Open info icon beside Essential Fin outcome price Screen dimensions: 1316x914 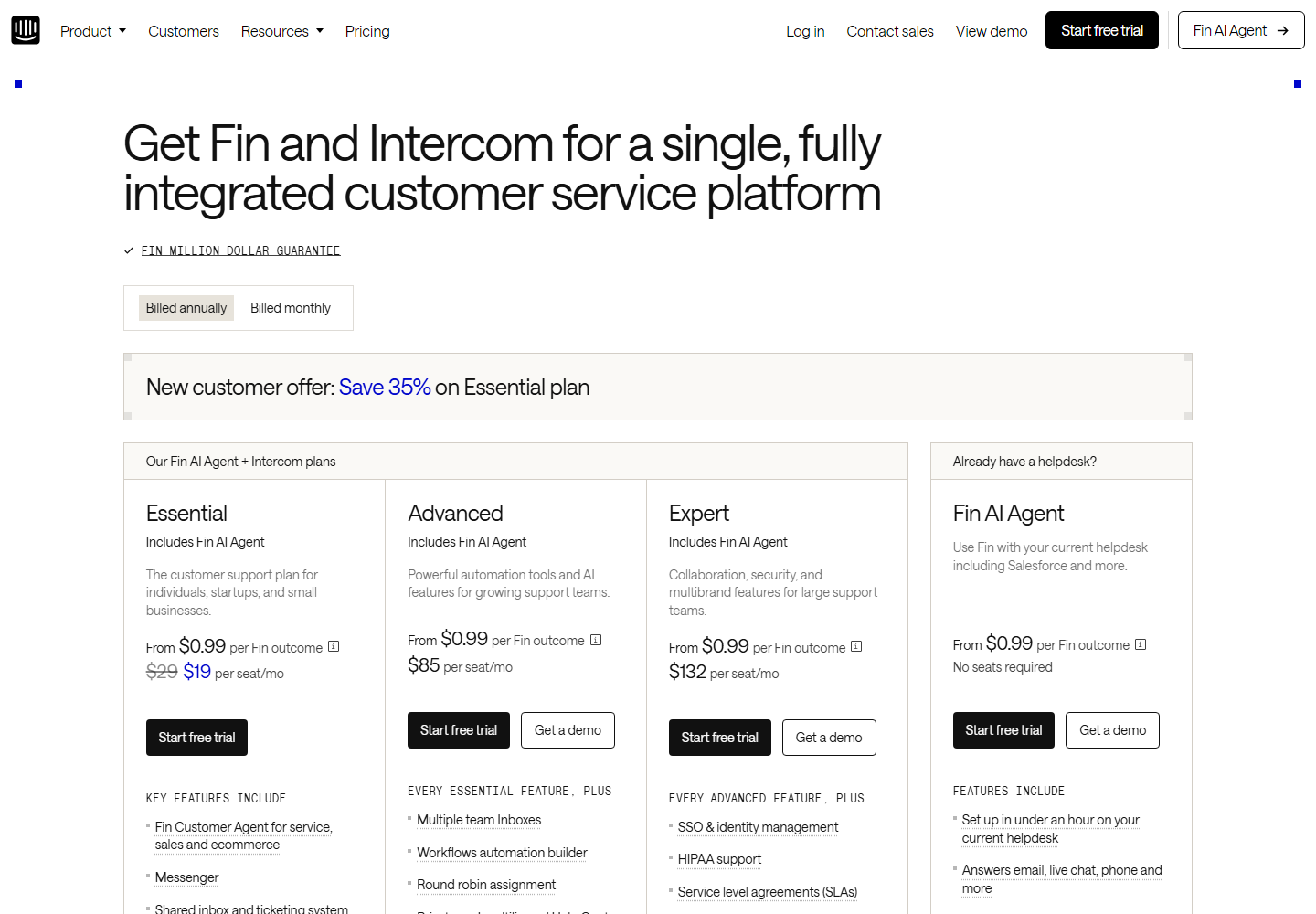click(334, 647)
